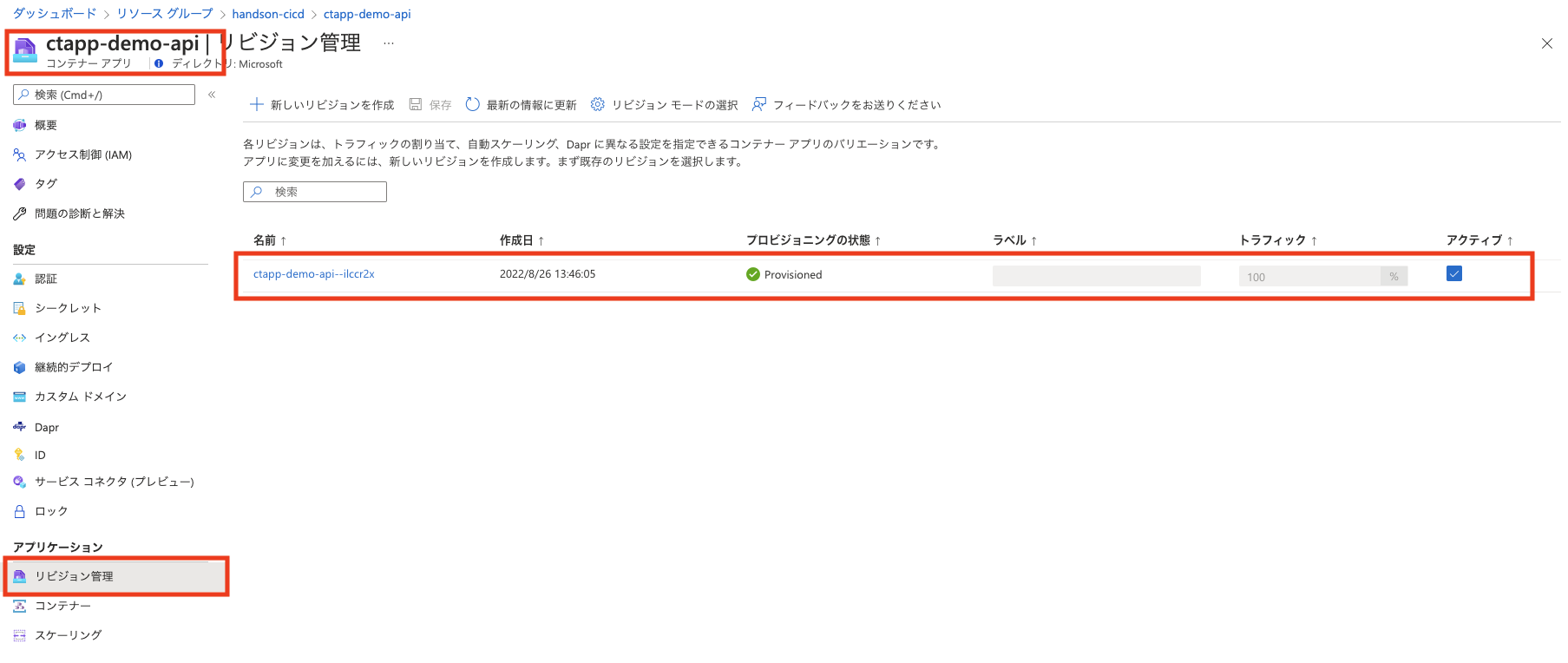1568x663 pixels.
Task: Select the ロック padlock icon item
Action: (20, 511)
